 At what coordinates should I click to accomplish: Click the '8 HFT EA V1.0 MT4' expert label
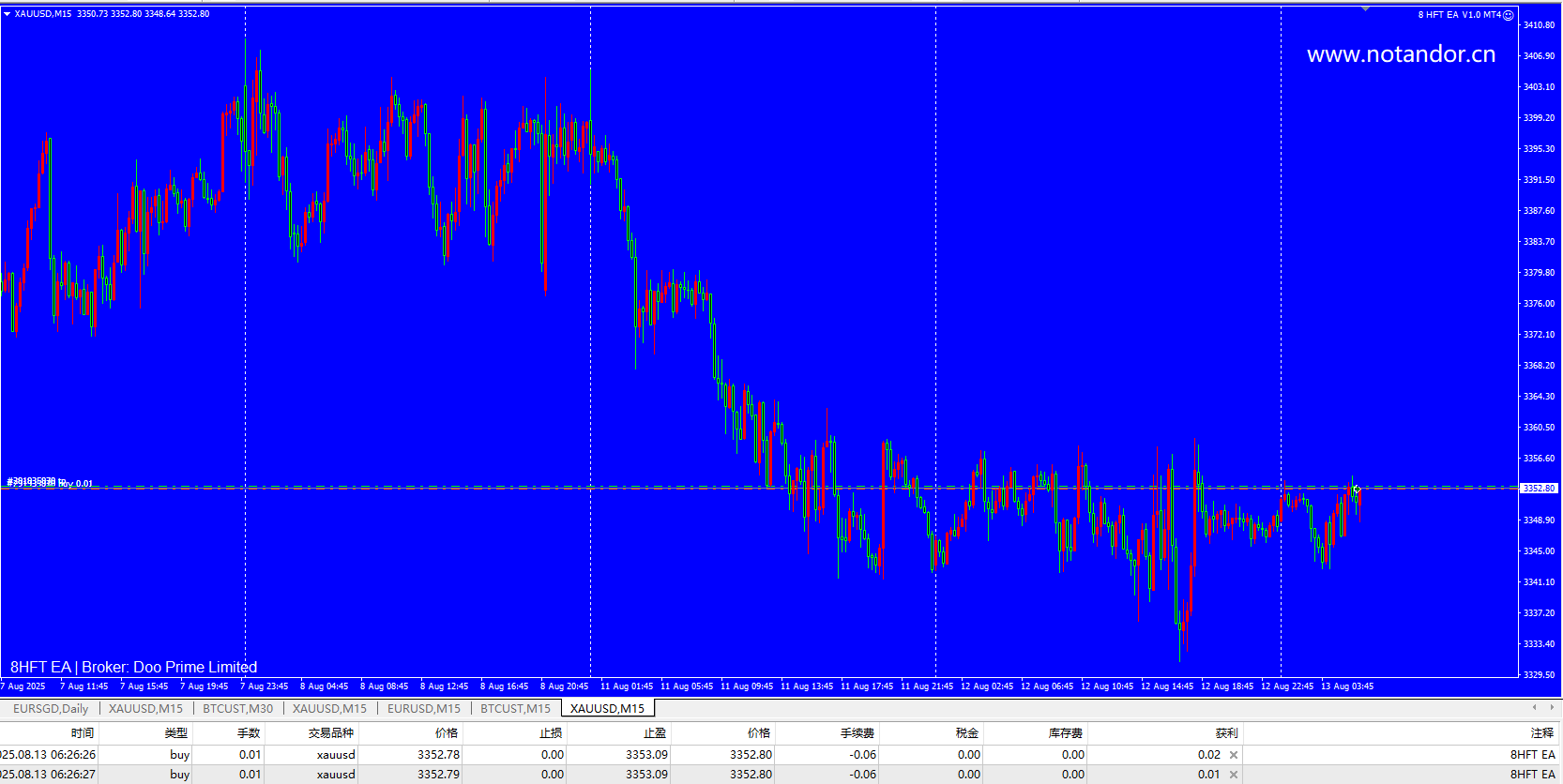click(x=1459, y=15)
